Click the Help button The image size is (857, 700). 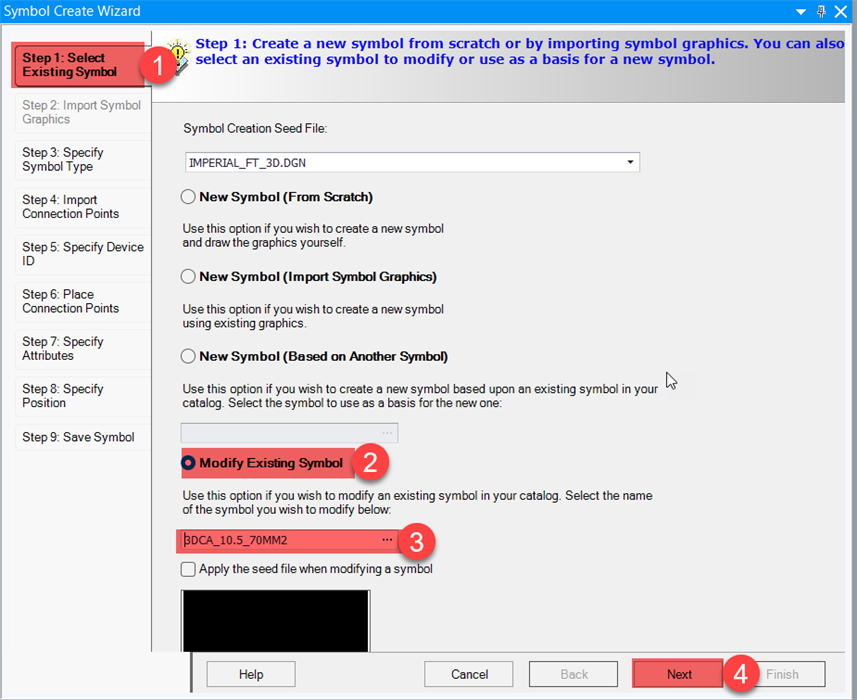(x=251, y=674)
